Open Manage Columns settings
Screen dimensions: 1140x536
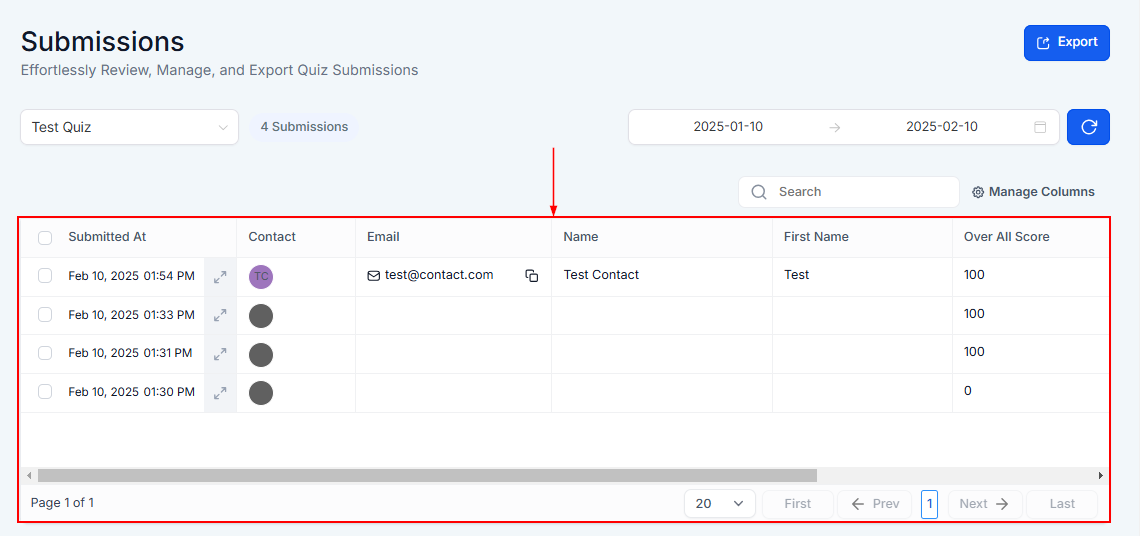(1033, 192)
